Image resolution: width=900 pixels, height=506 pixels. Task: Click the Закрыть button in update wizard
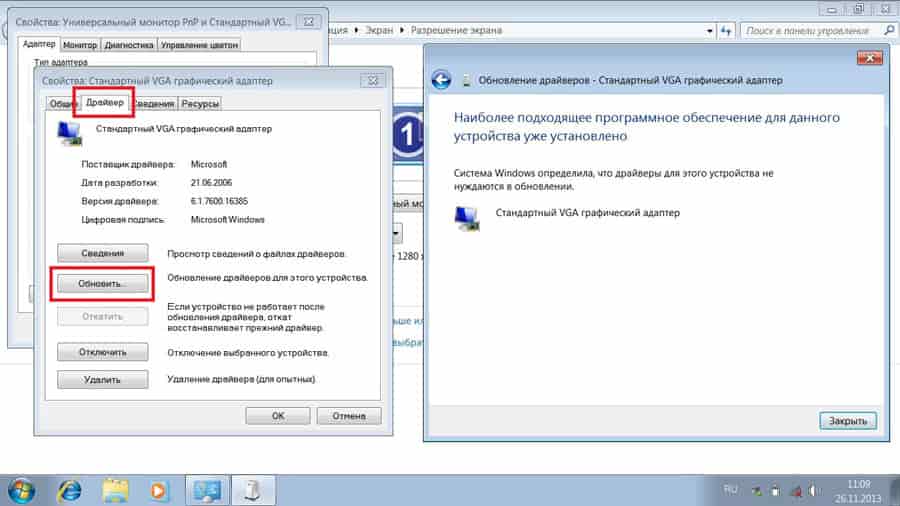pyautogui.click(x=848, y=420)
